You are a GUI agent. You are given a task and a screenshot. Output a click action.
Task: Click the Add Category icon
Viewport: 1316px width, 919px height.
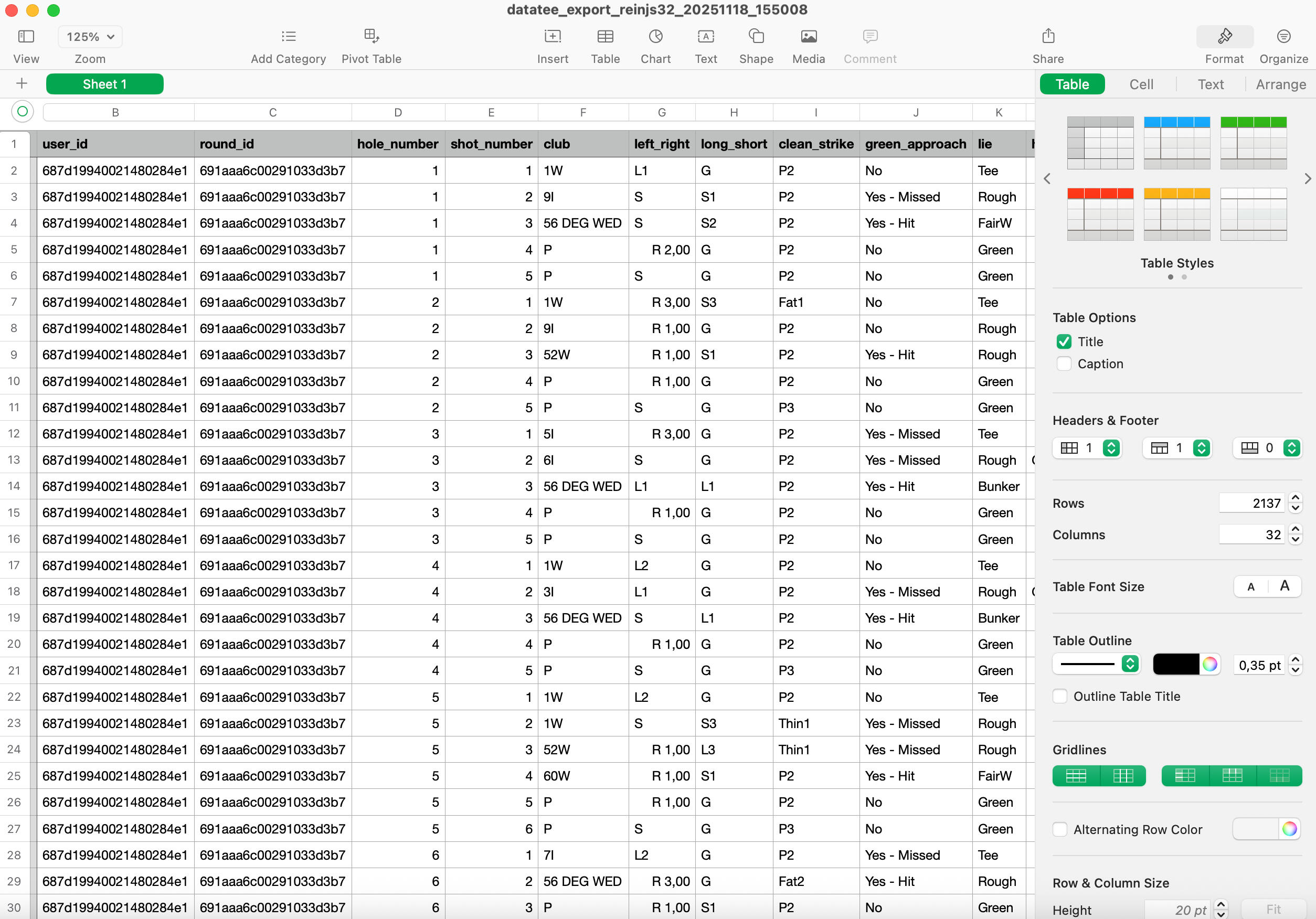pyautogui.click(x=288, y=37)
